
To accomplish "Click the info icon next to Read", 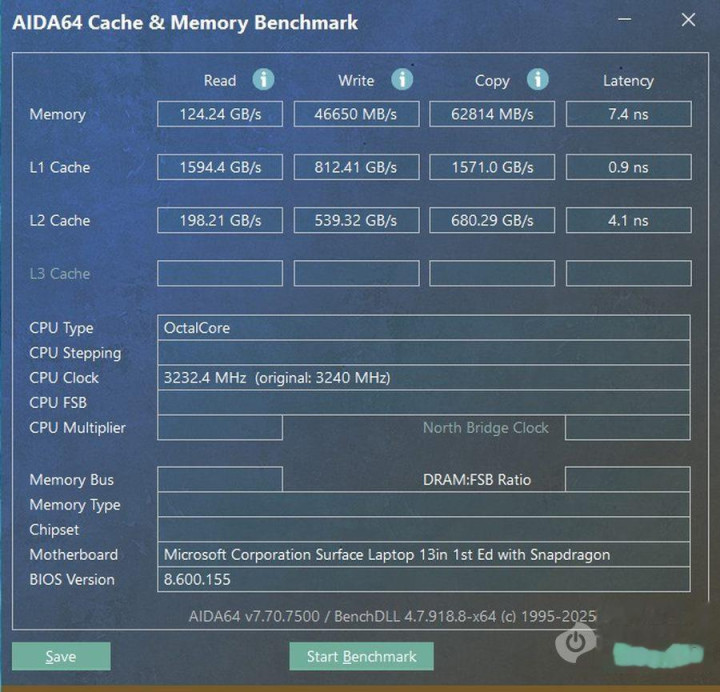I will pyautogui.click(x=264, y=79).
